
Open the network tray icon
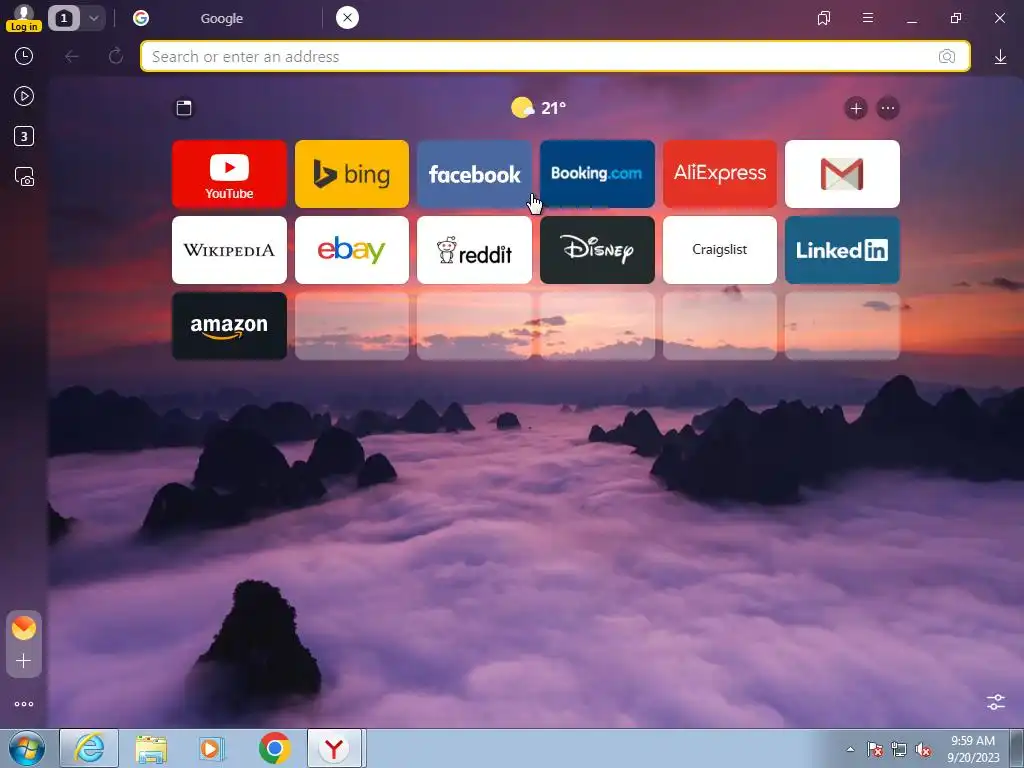899,749
